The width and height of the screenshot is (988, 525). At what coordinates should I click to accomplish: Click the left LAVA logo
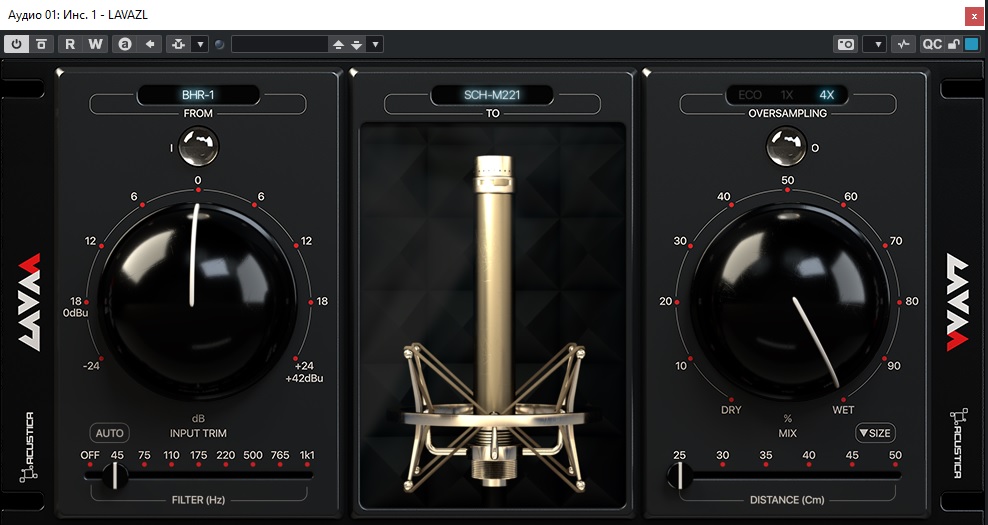point(30,302)
